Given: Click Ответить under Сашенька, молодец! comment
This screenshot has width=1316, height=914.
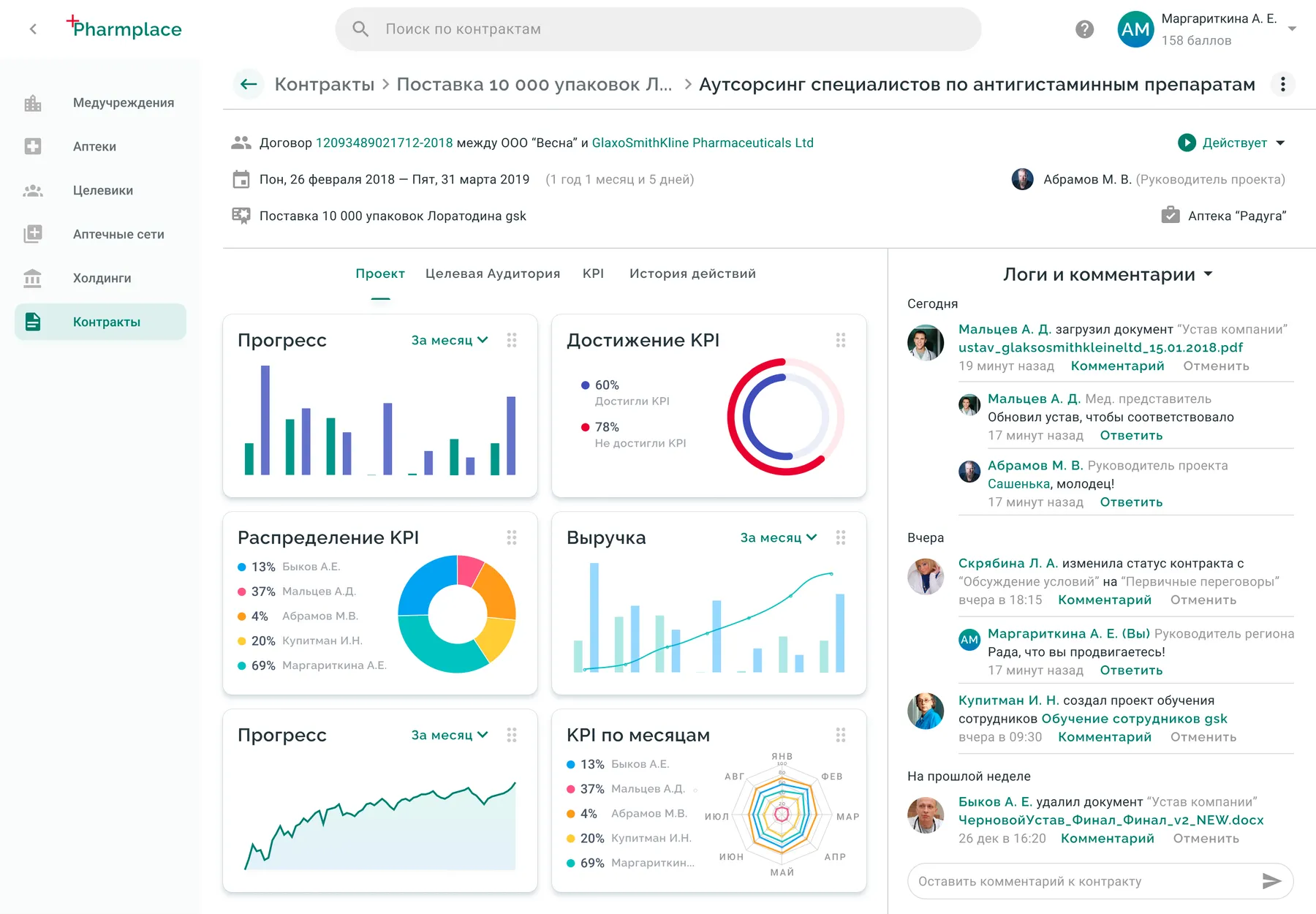Looking at the screenshot, I should [1131, 502].
